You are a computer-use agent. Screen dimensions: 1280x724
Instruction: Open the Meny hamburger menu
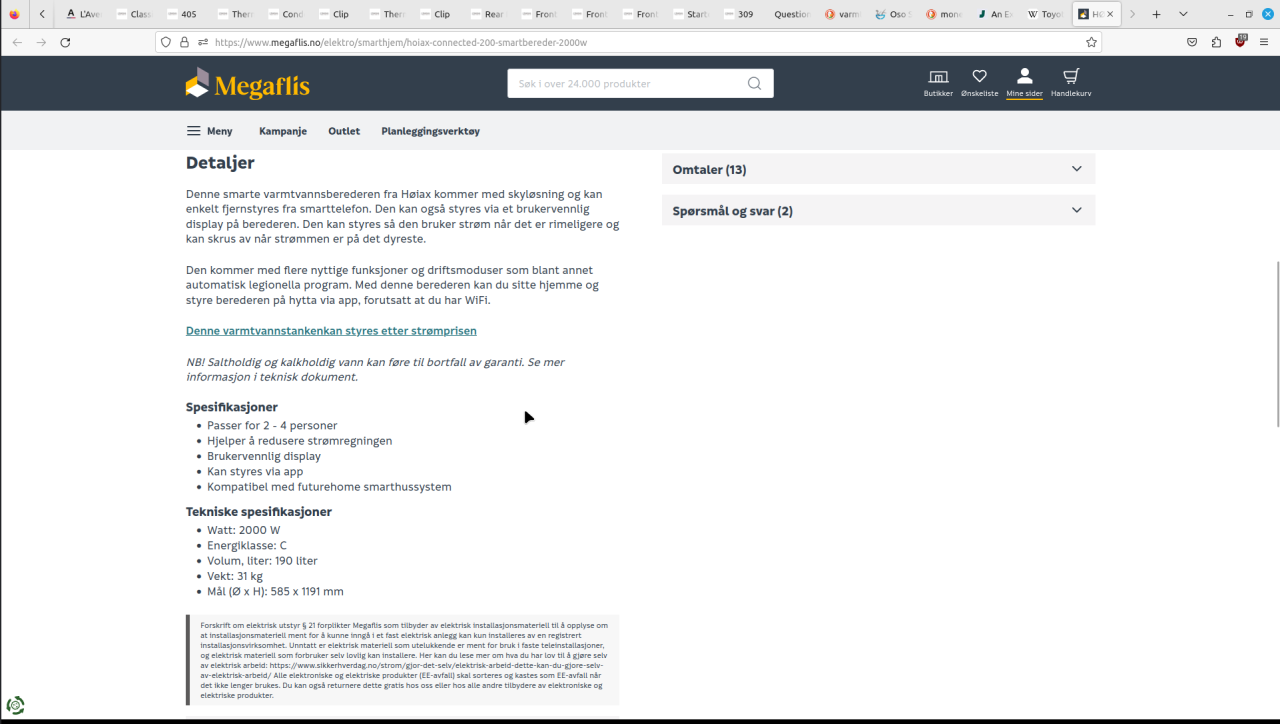(x=209, y=131)
